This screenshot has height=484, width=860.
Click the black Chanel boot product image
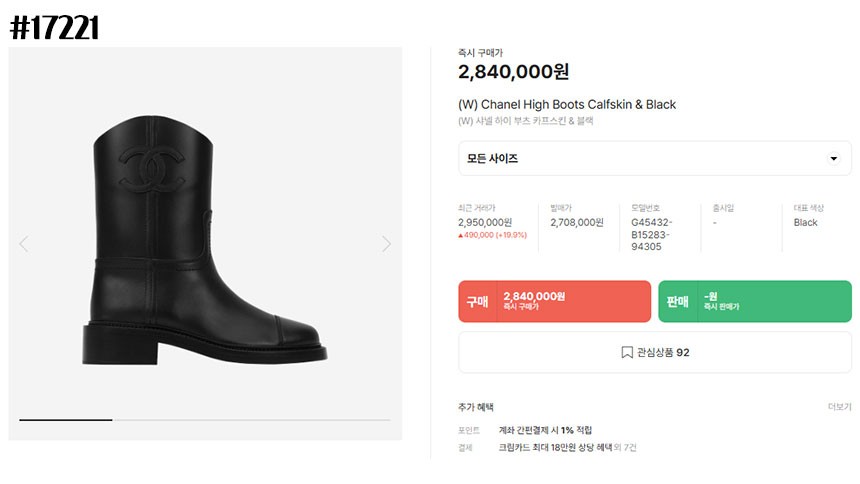tap(205, 240)
